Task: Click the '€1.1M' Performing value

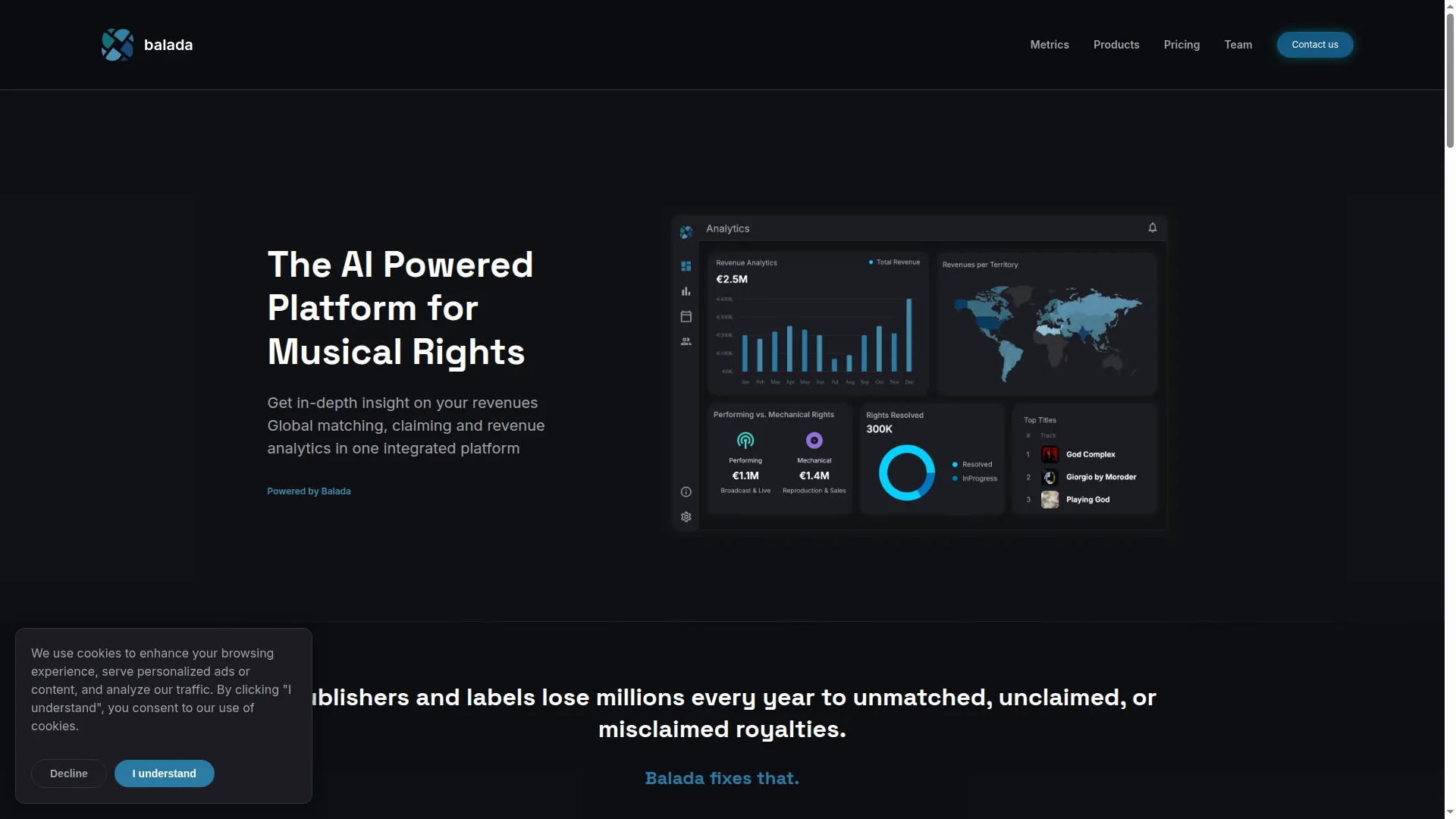Action: point(745,475)
